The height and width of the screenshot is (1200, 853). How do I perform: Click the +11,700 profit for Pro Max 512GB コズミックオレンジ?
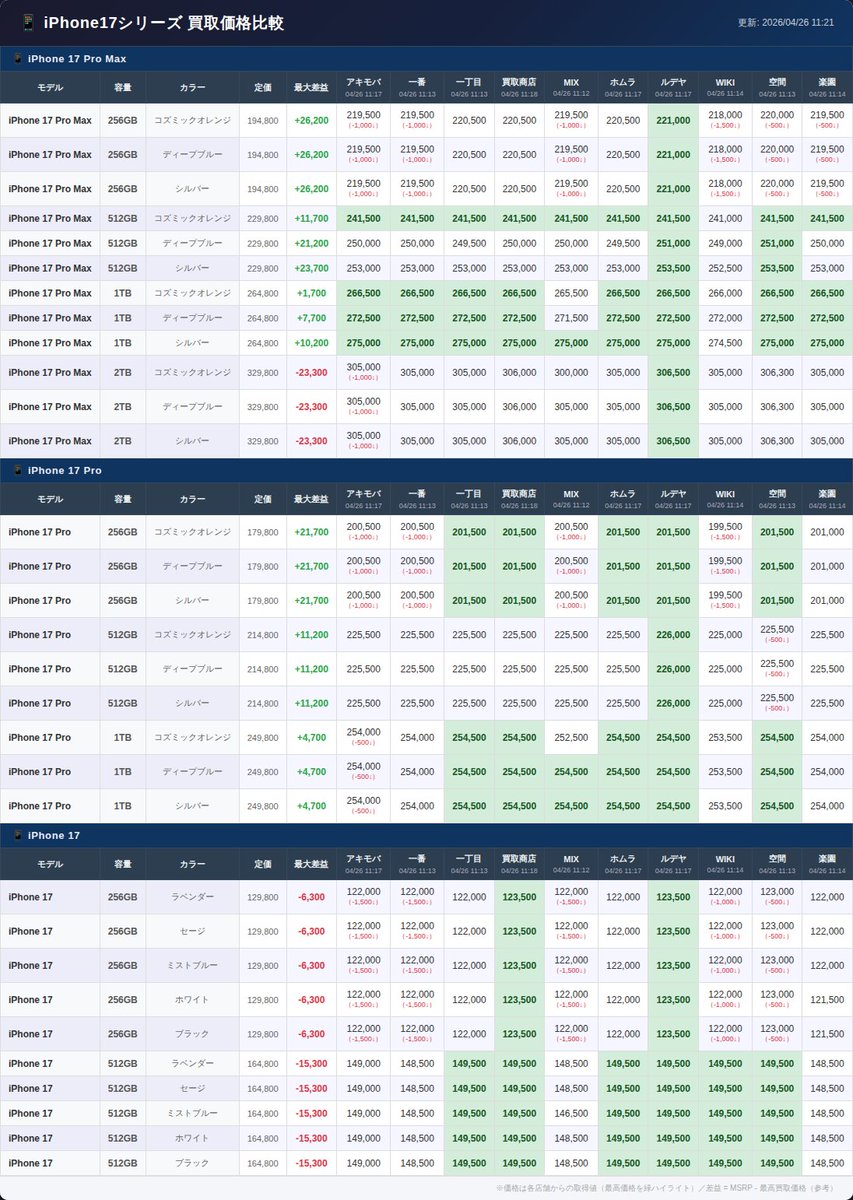point(311,219)
